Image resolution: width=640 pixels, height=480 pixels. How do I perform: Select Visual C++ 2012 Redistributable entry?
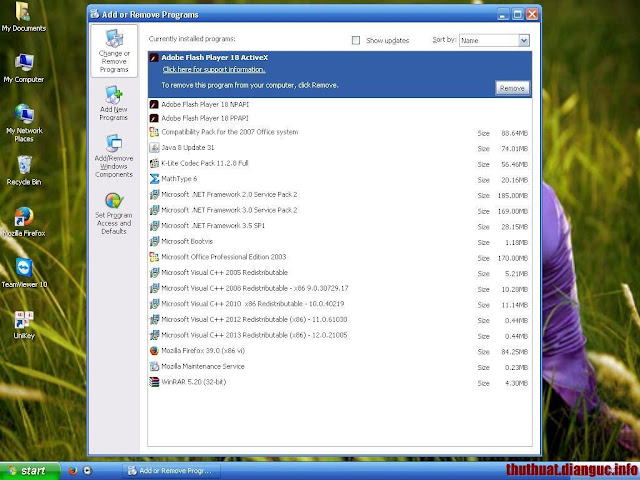click(x=340, y=320)
